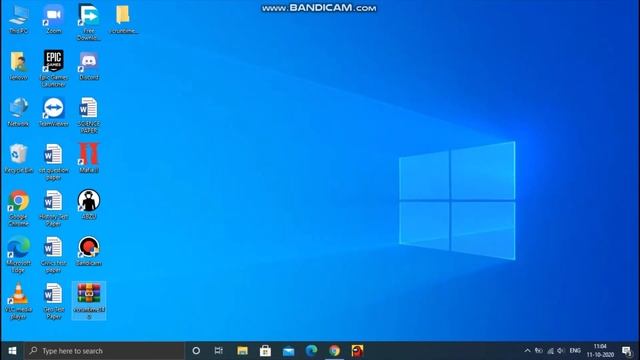Open the clock showing 11:04
The image size is (640, 360).
pyautogui.click(x=600, y=351)
